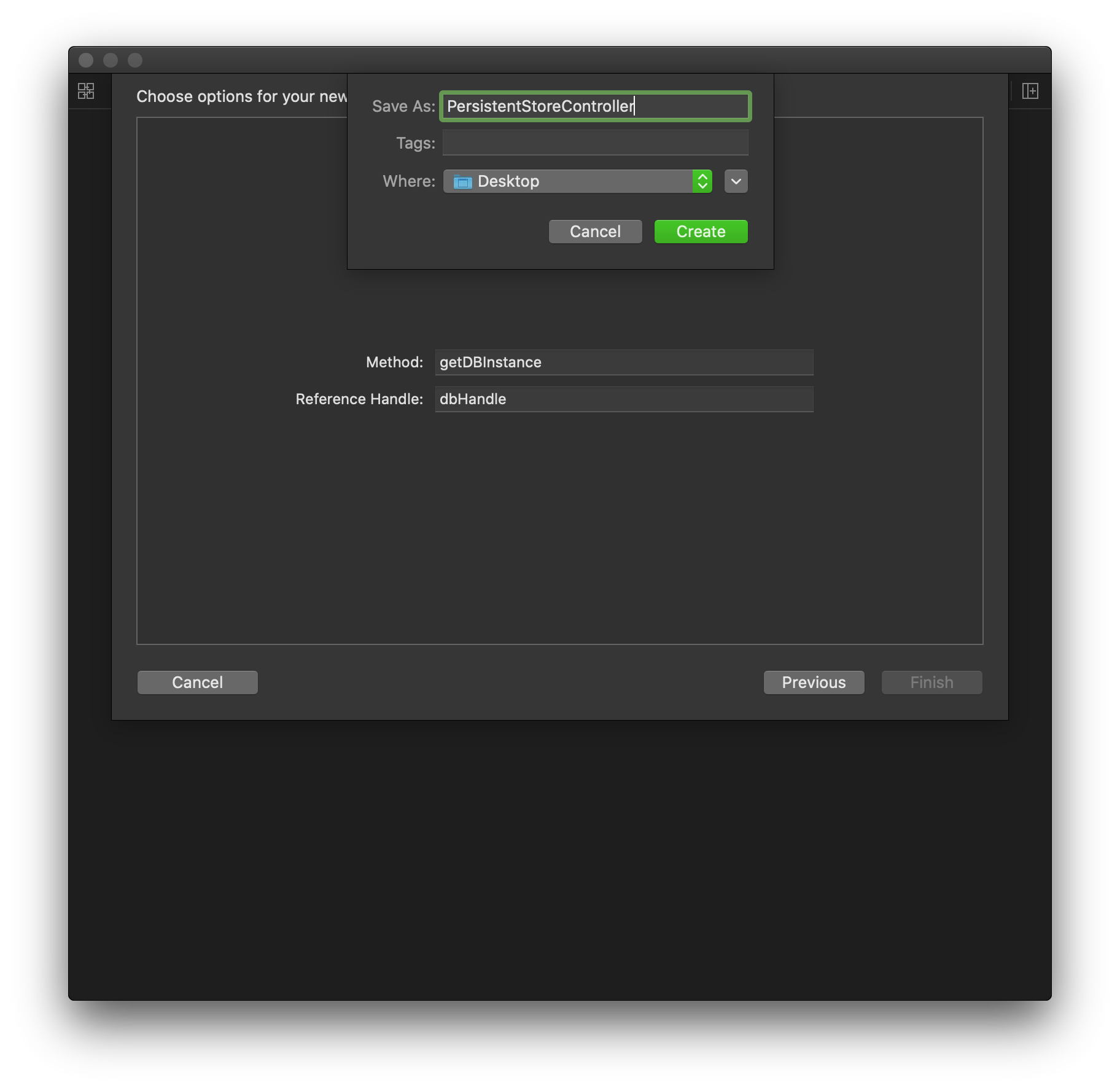Click the dimmed Finish button
1120x1091 pixels.
tap(931, 682)
